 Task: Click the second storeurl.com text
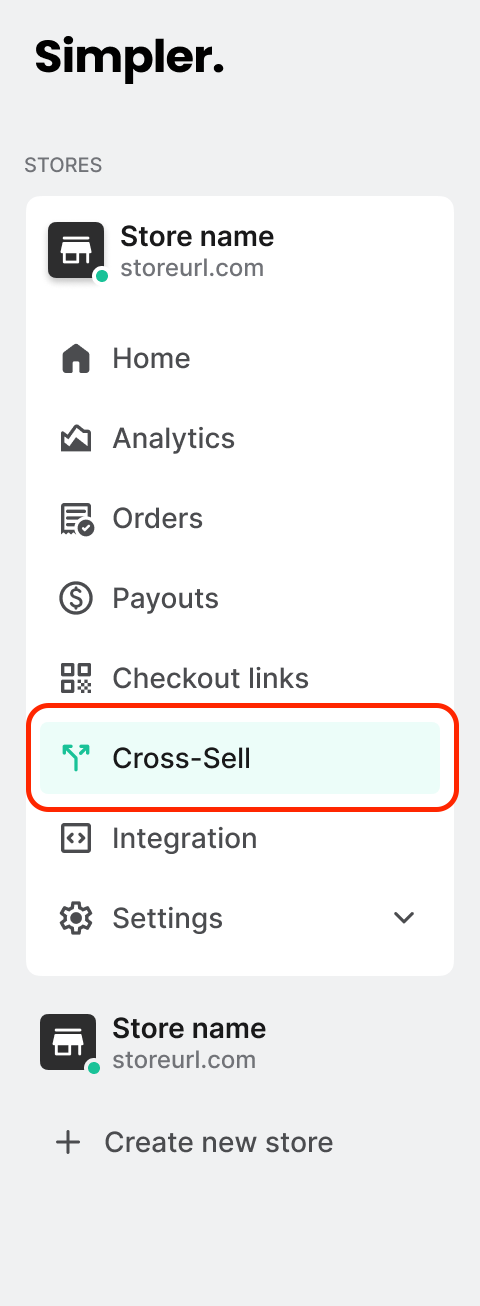pos(184,1060)
